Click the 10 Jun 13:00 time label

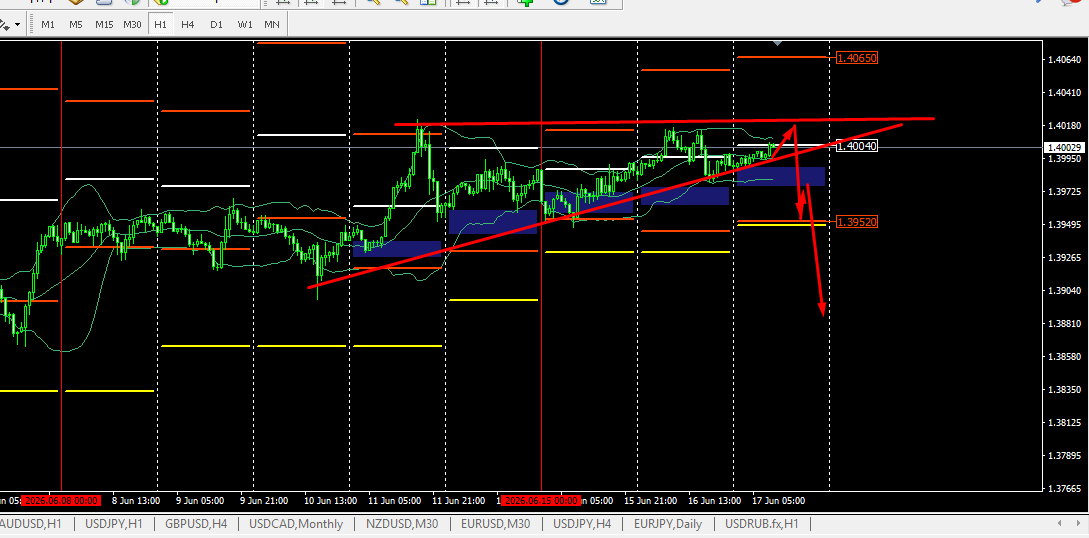click(x=331, y=501)
